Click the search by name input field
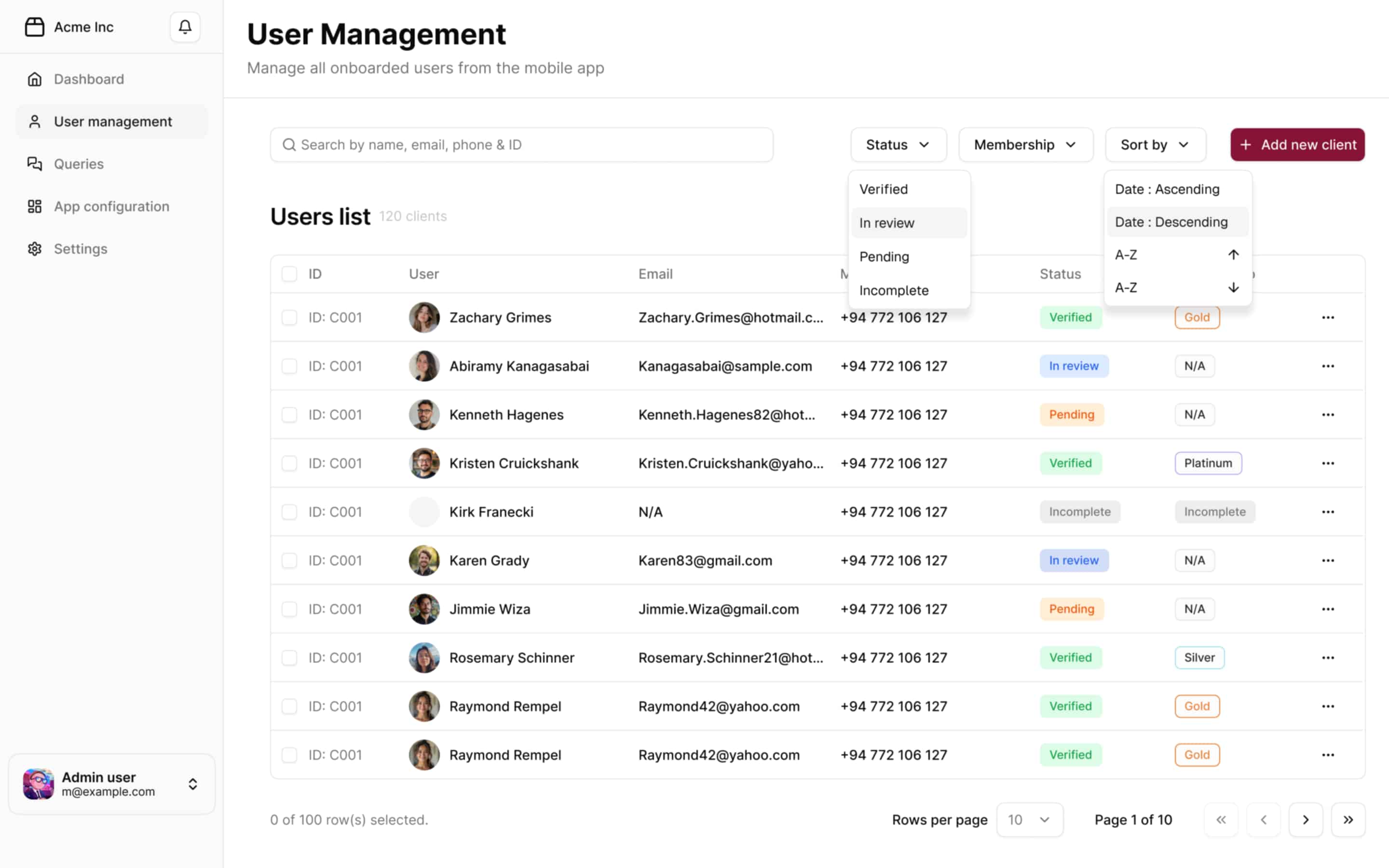The width and height of the screenshot is (1389, 868). point(521,144)
